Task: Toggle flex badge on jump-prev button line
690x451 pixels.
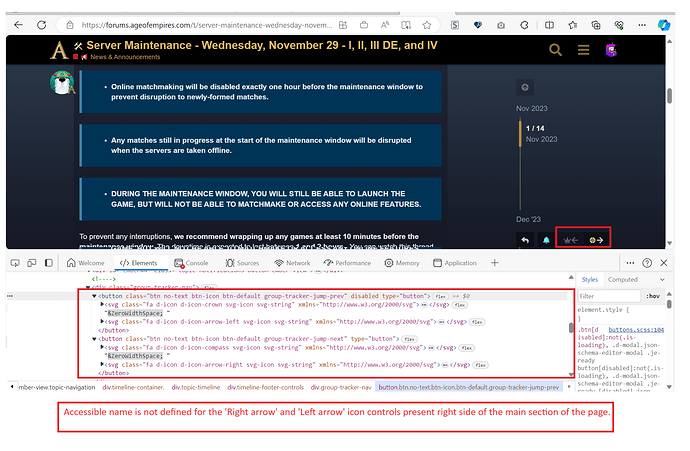Action: point(440,297)
